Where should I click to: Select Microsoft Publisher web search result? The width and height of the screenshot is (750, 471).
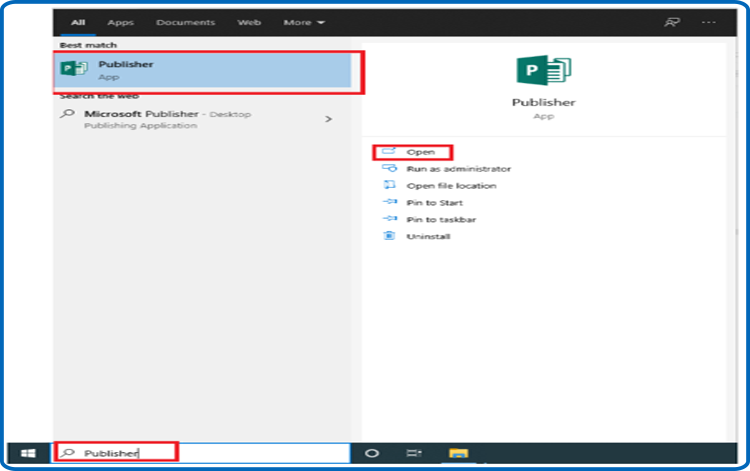[201, 119]
